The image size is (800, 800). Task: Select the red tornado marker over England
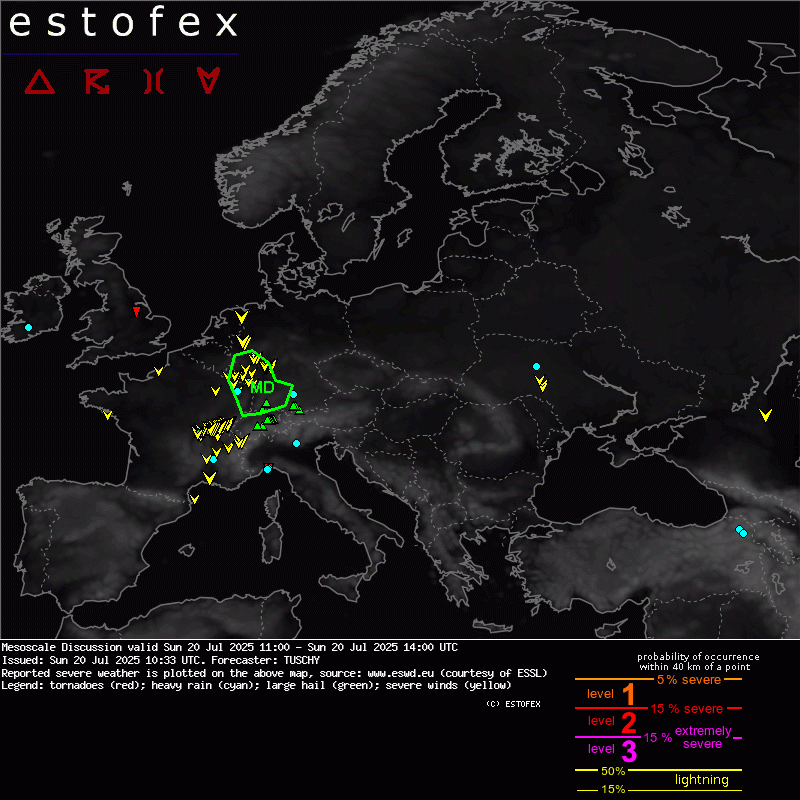(136, 311)
